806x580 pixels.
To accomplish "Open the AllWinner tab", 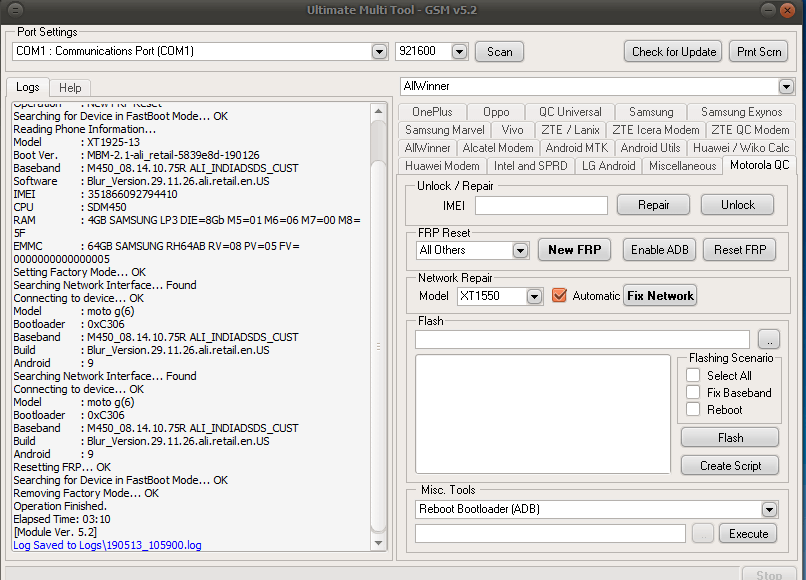I will point(428,148).
